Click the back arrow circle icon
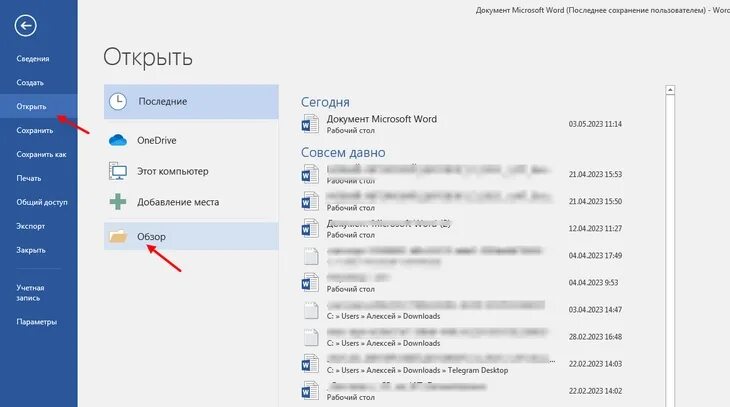Viewport: 730px width, 407px height. (x=25, y=25)
